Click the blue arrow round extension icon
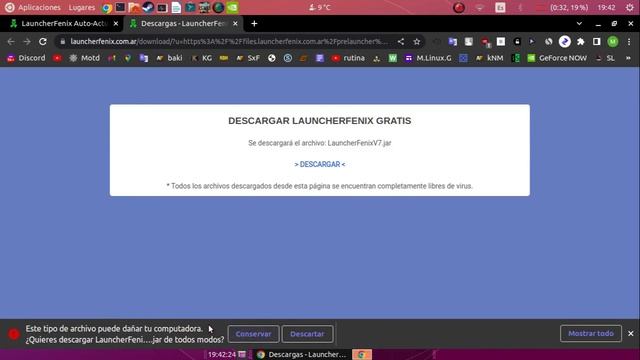The image size is (640, 360). tap(564, 42)
